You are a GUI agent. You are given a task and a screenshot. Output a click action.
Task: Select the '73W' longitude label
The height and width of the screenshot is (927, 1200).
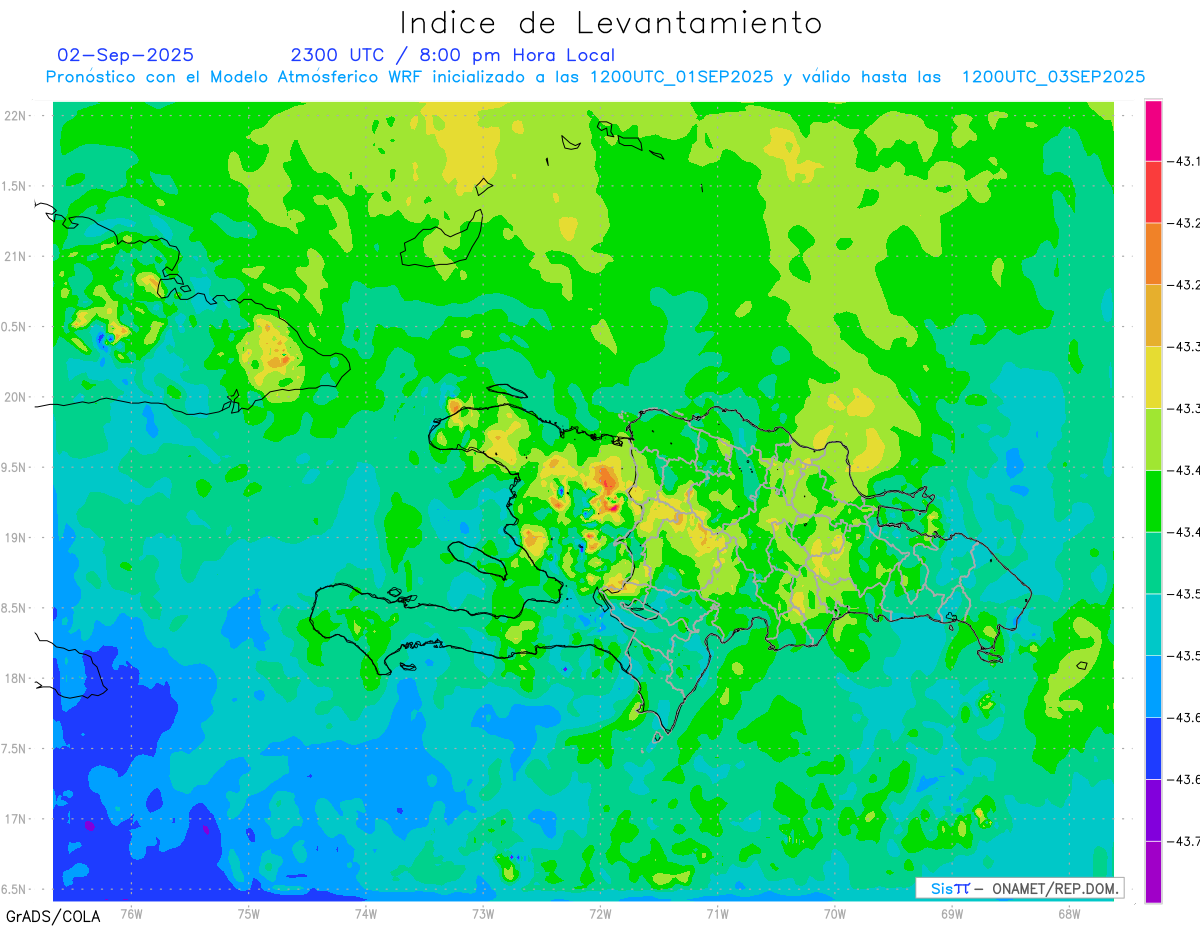click(x=483, y=914)
